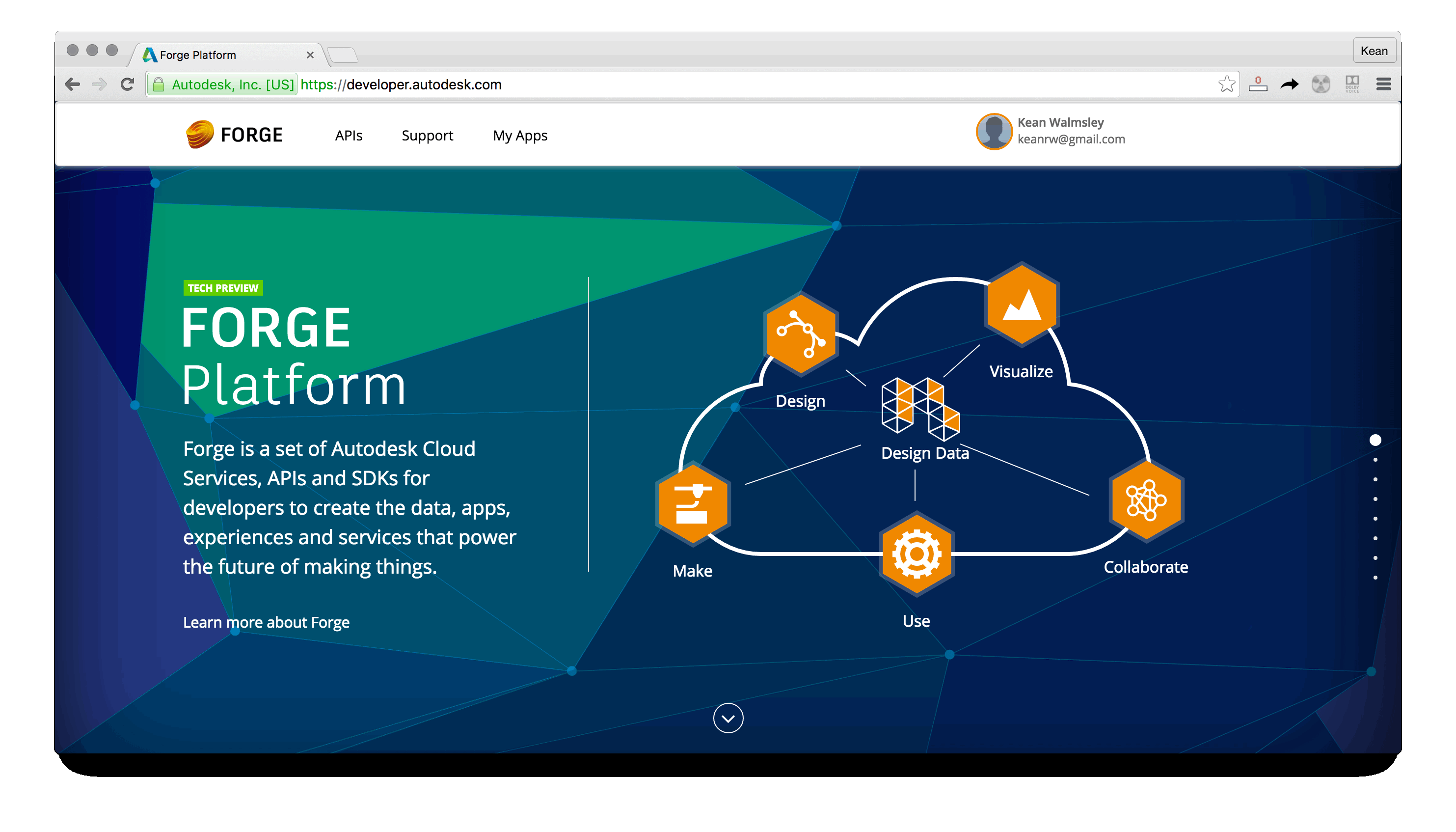Click the Collaborate network hexagon icon
This screenshot has width=1456, height=832.
(x=1146, y=500)
